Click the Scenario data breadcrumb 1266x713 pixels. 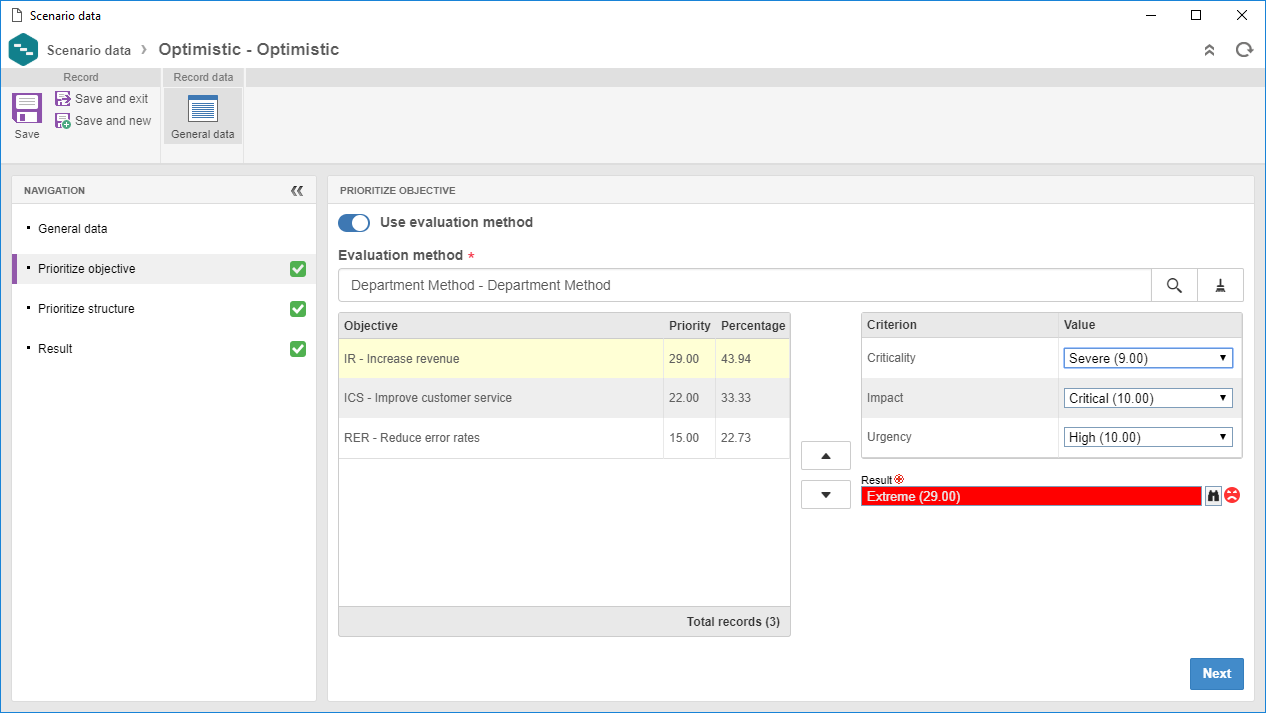(89, 50)
